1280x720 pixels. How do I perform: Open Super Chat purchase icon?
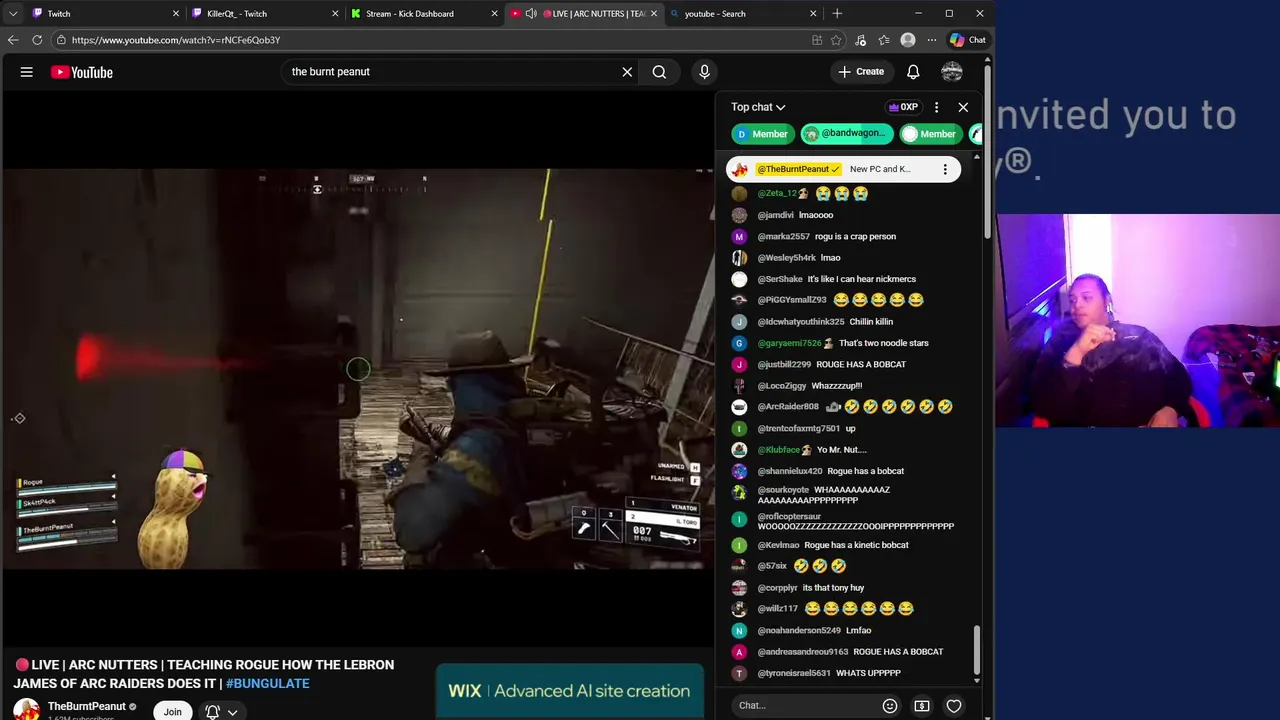[922, 706]
